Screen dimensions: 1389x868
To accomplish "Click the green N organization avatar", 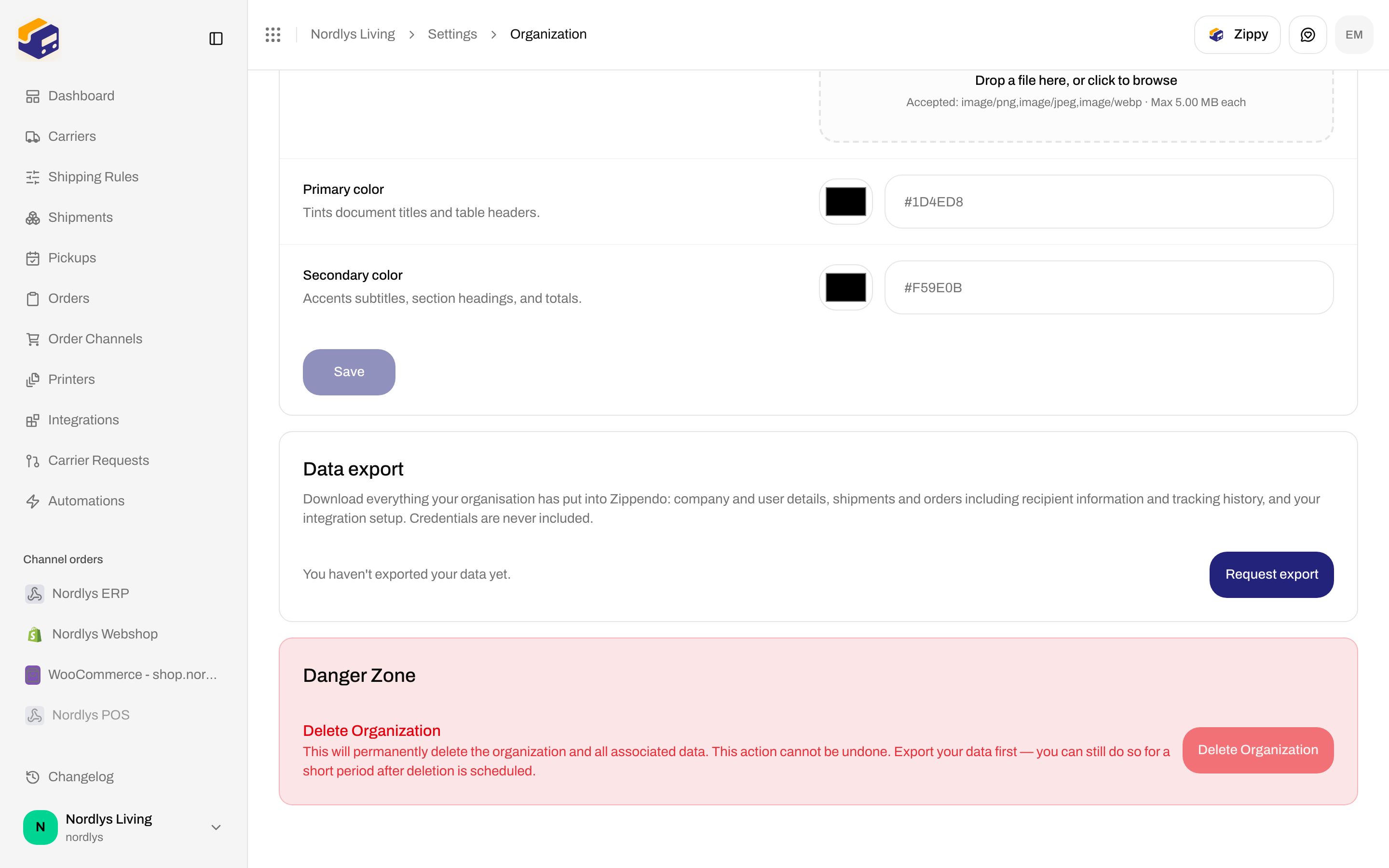I will pos(40,827).
